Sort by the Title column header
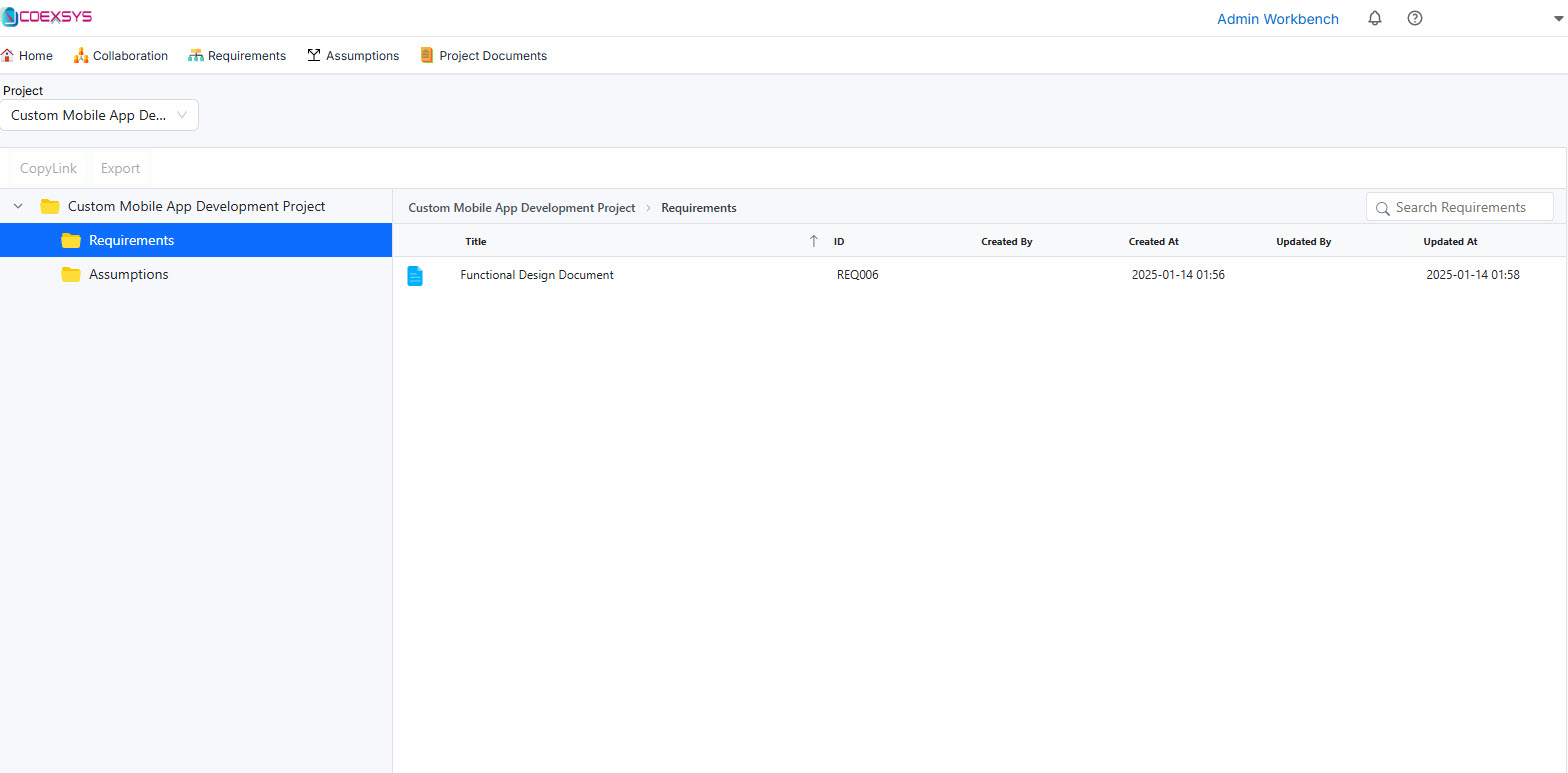The width and height of the screenshot is (1568, 773). click(476, 242)
